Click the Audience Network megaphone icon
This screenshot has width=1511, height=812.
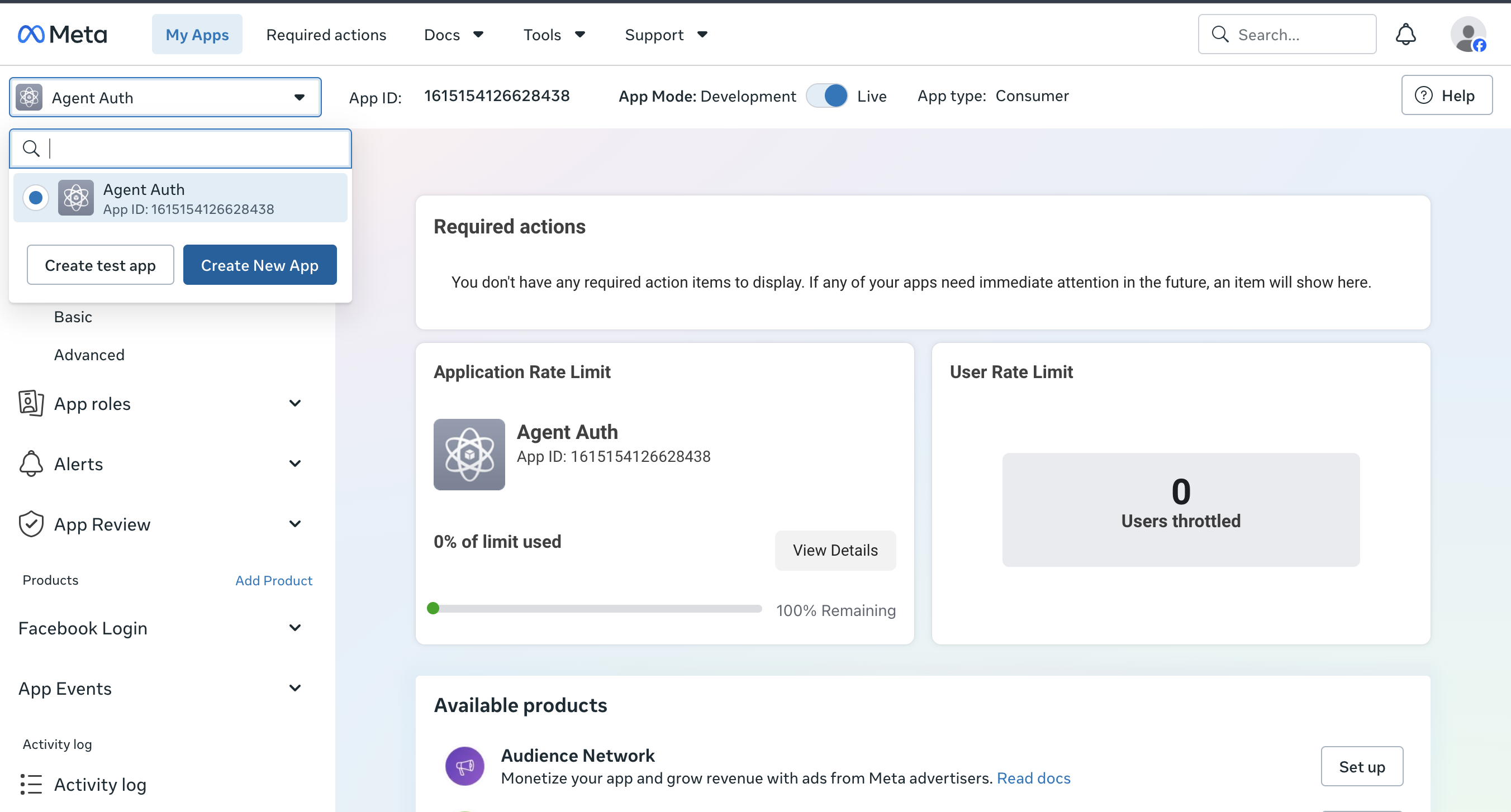pos(464,766)
